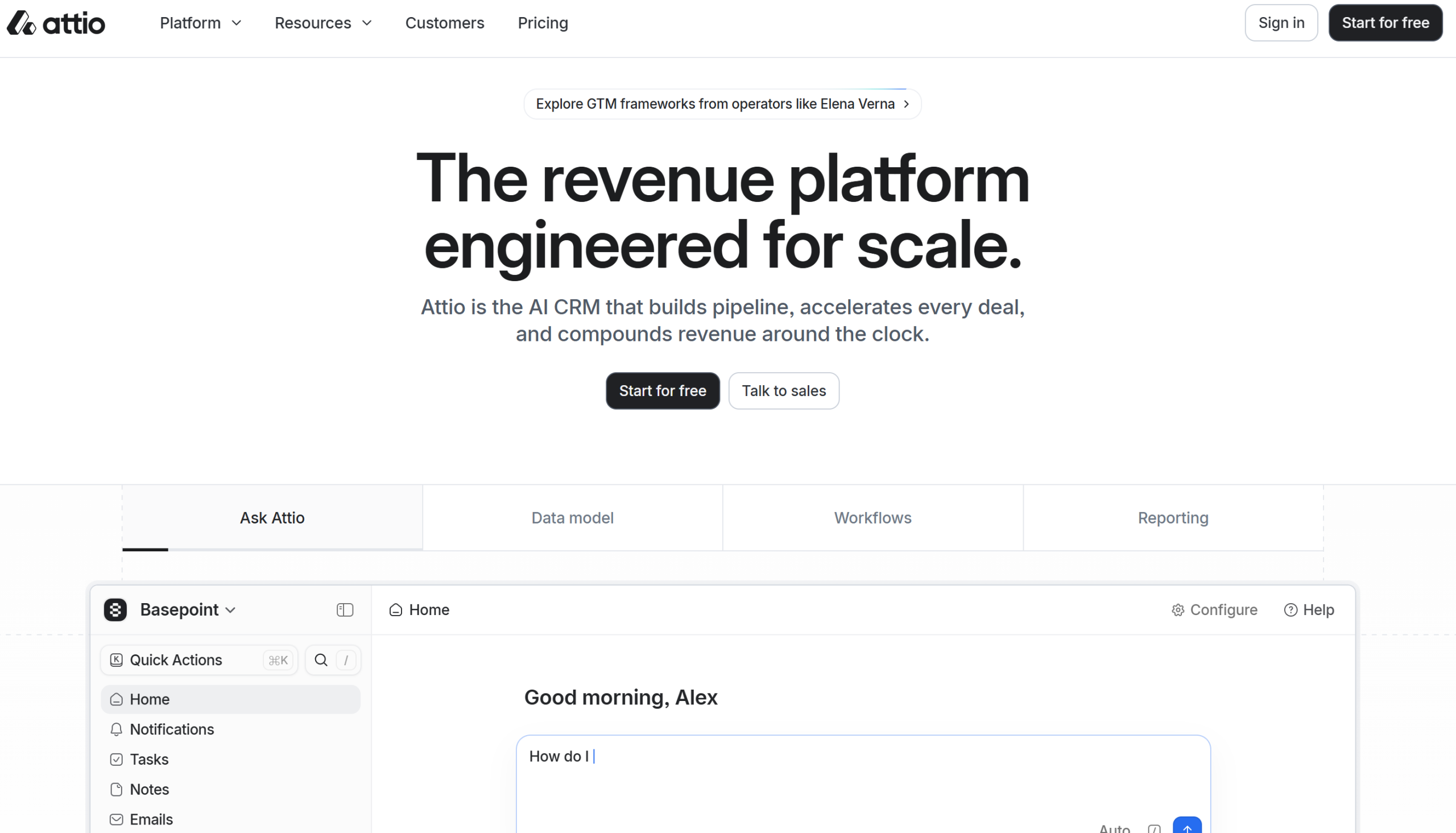Open the GTM frameworks announcement banner
The image size is (1456, 833).
click(x=722, y=104)
